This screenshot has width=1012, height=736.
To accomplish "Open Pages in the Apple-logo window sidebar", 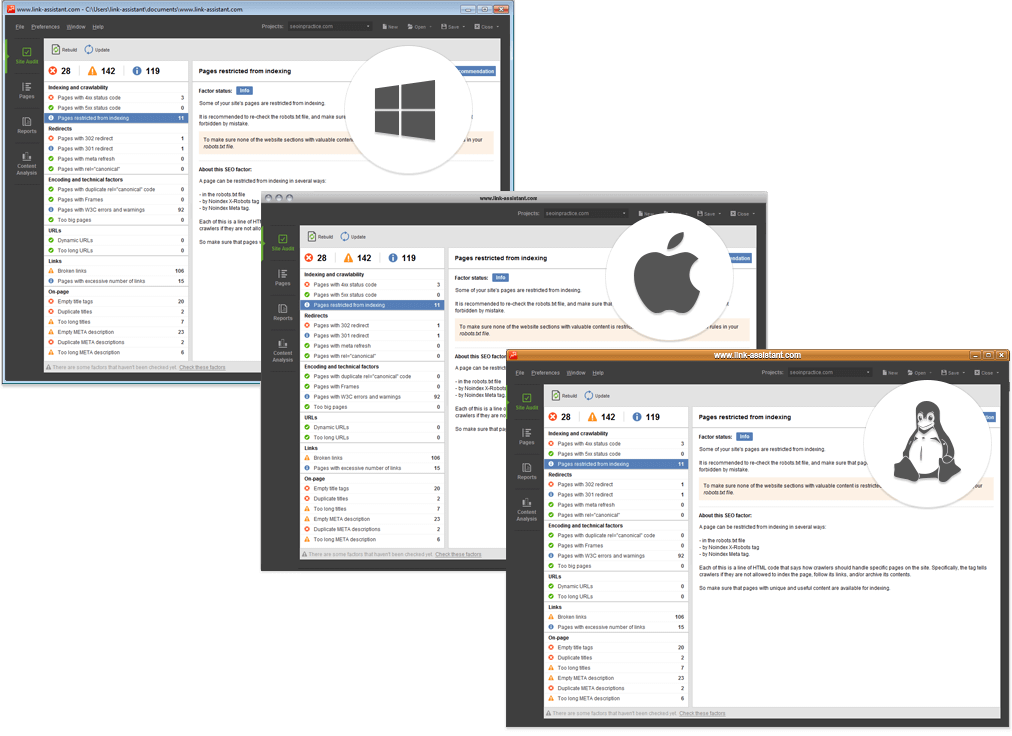I will point(283,278).
